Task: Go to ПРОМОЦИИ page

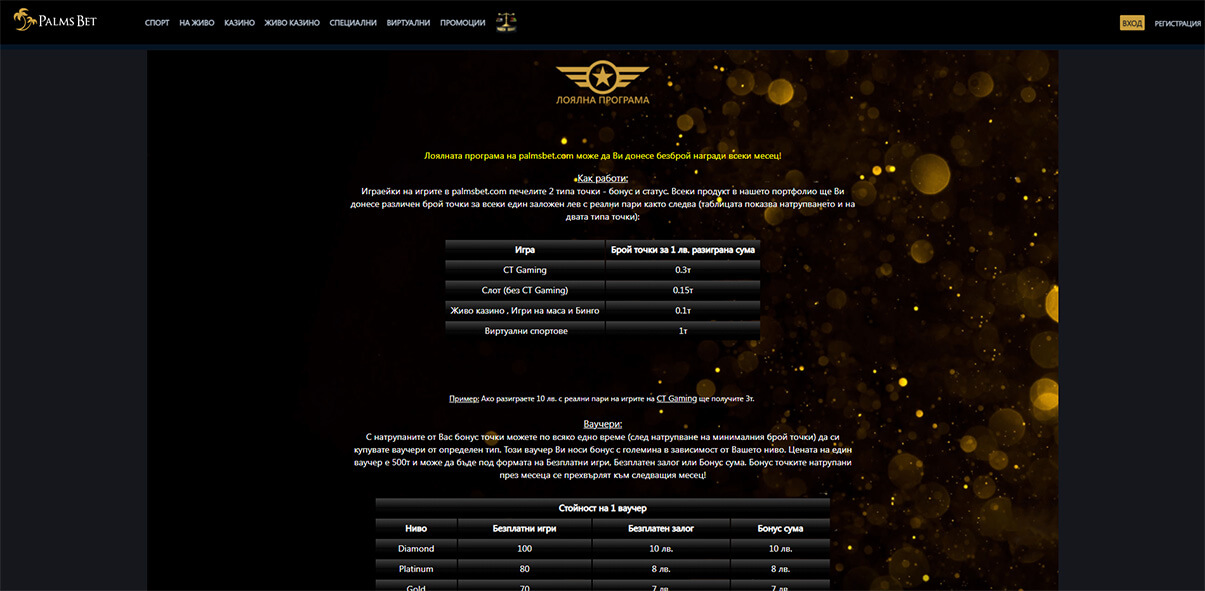Action: point(463,22)
